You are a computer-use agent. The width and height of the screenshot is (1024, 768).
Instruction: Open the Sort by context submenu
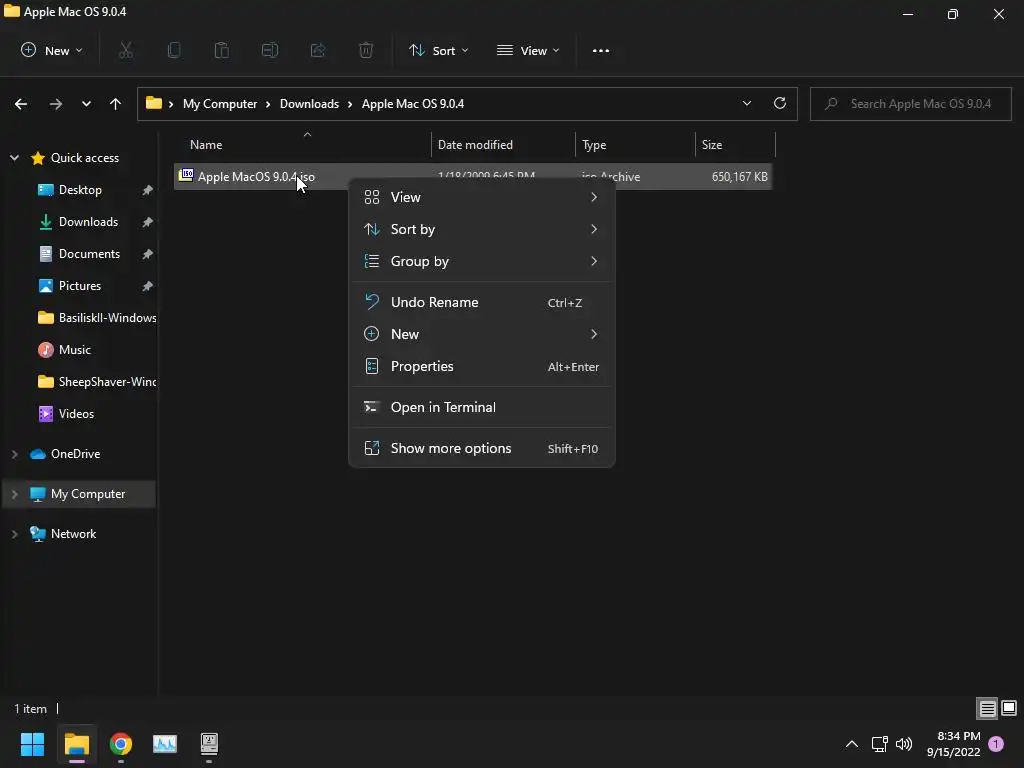(x=482, y=229)
